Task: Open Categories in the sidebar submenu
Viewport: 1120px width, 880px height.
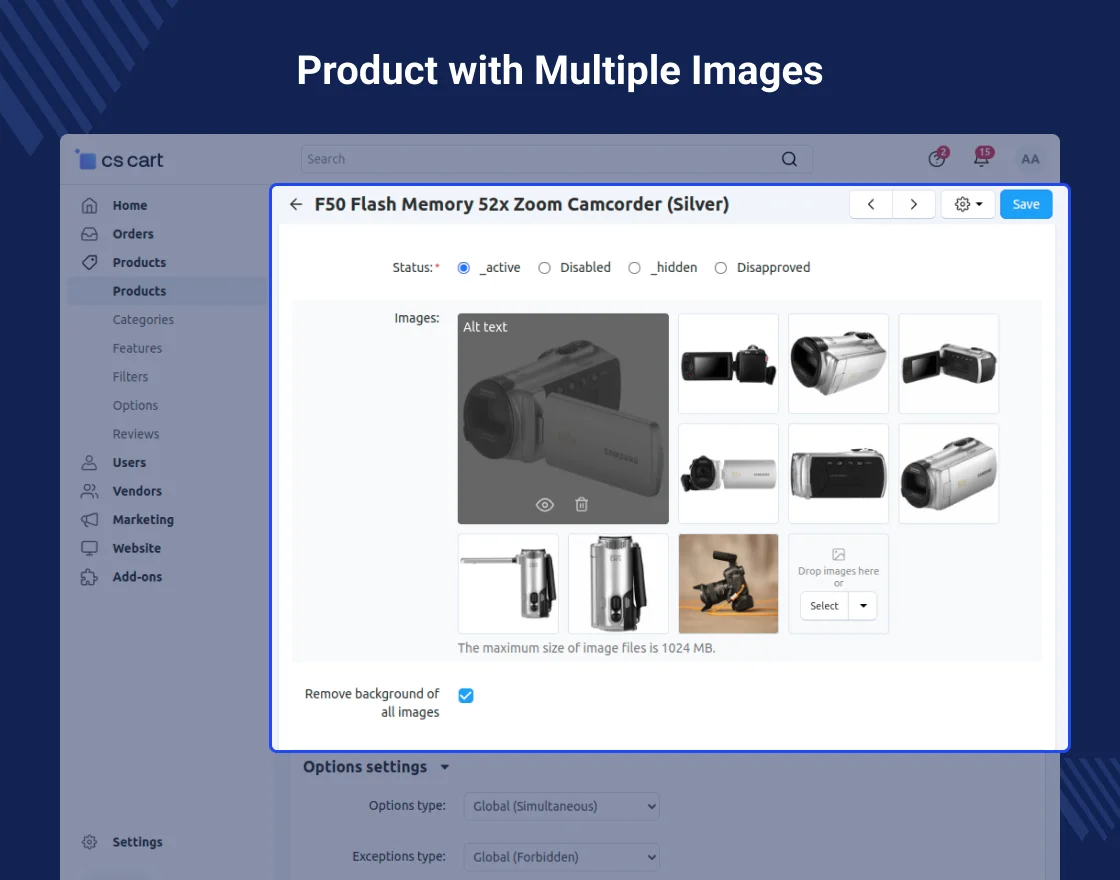Action: click(143, 320)
